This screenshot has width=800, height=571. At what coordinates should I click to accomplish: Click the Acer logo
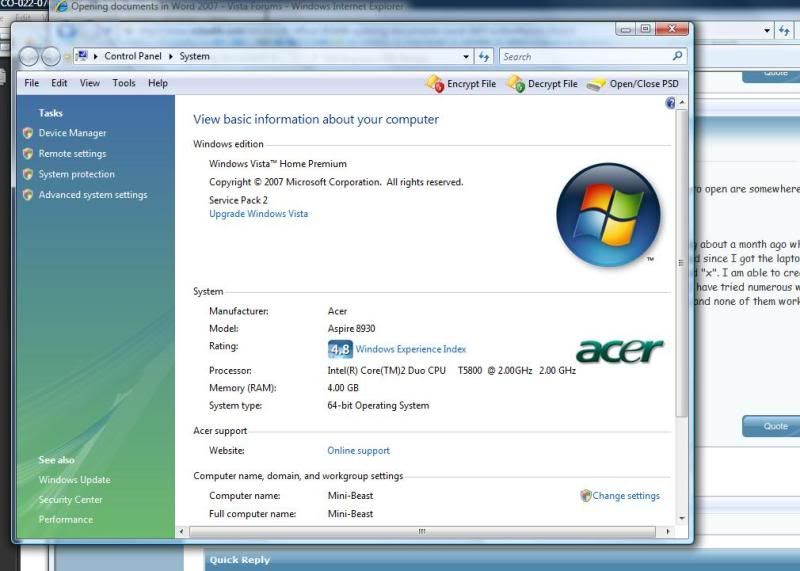point(619,351)
